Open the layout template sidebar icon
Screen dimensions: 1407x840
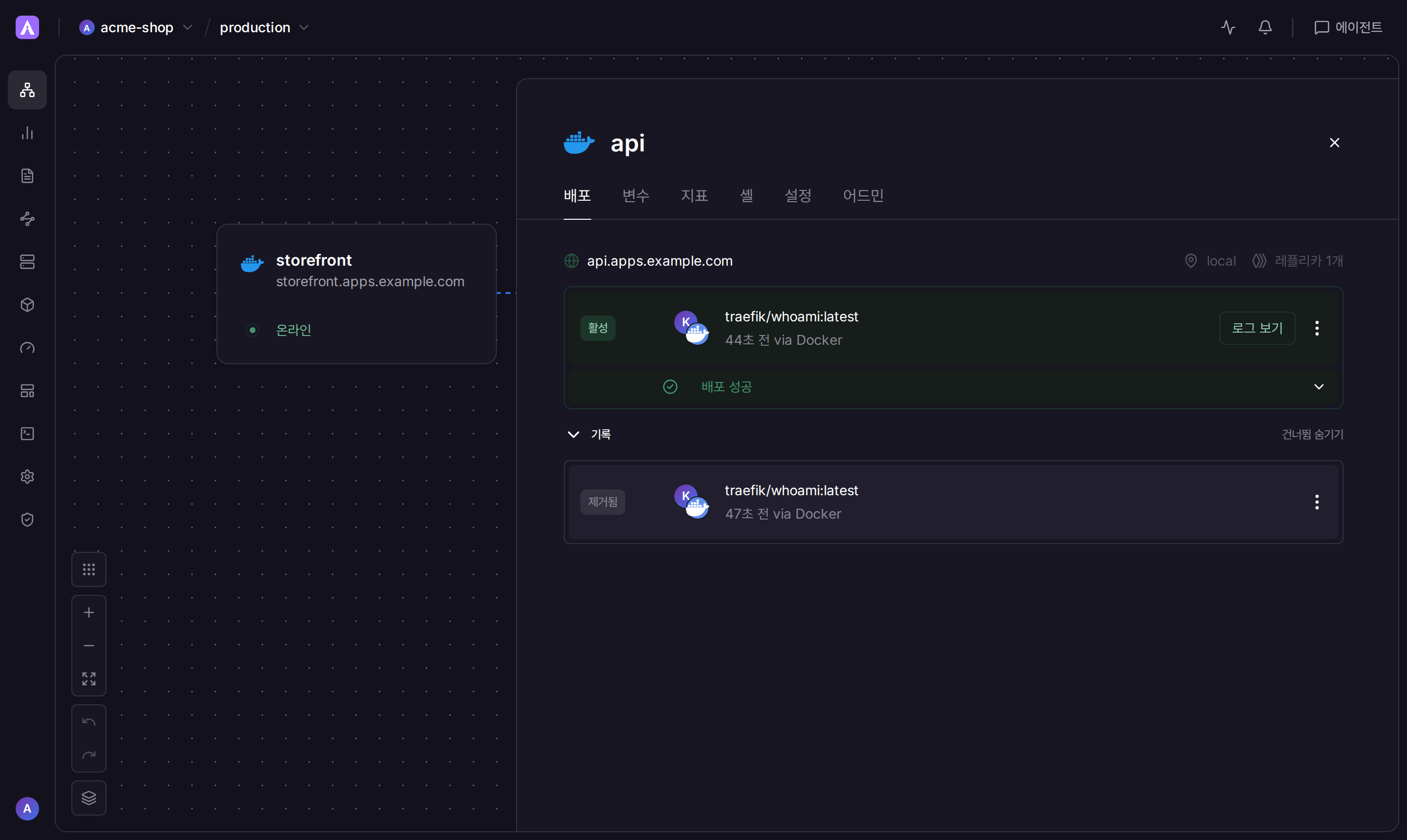point(27,391)
